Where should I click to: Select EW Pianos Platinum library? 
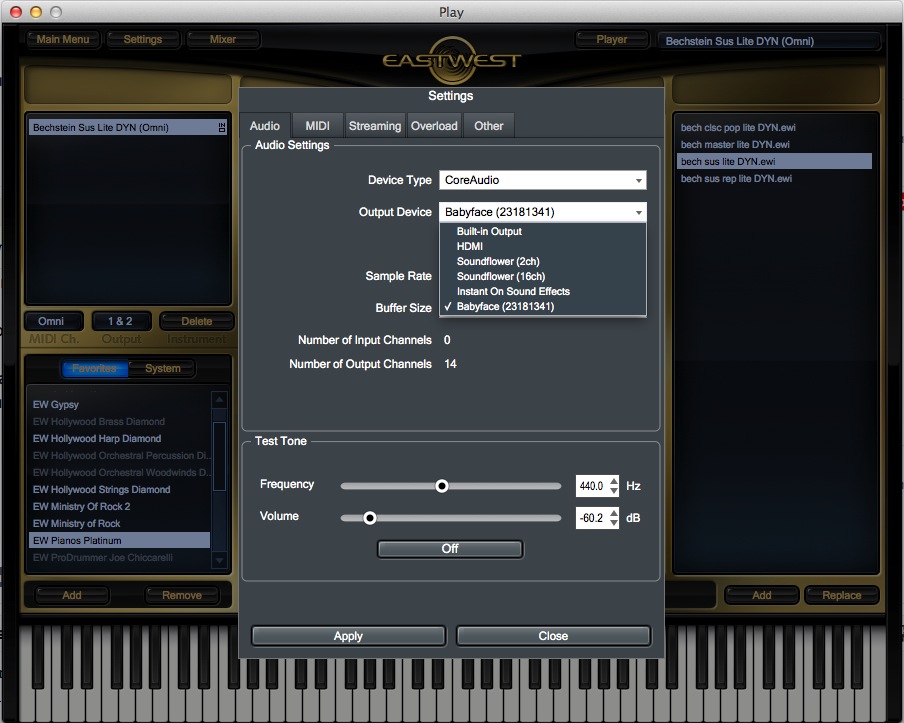119,540
